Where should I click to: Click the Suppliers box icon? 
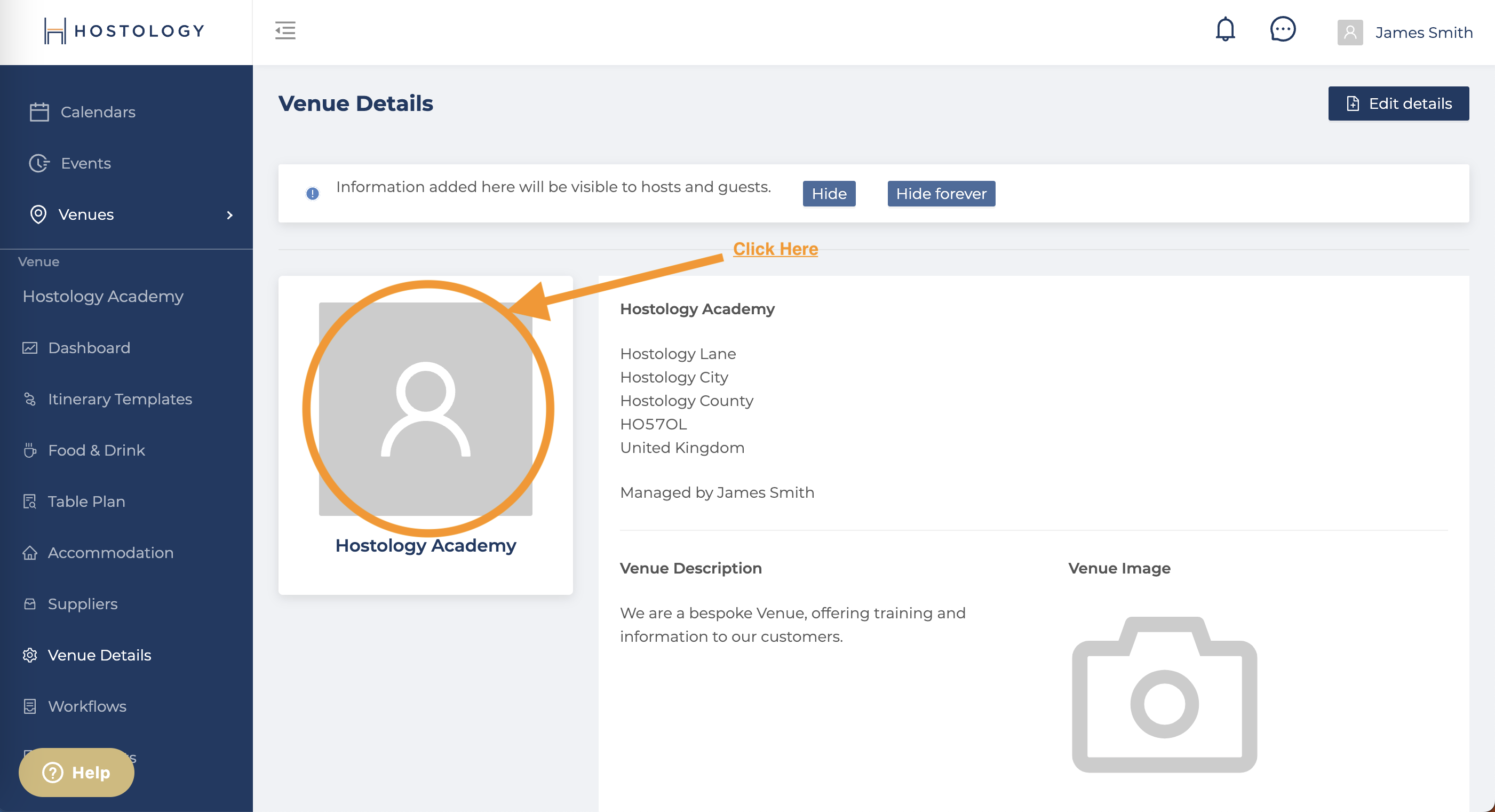point(29,603)
